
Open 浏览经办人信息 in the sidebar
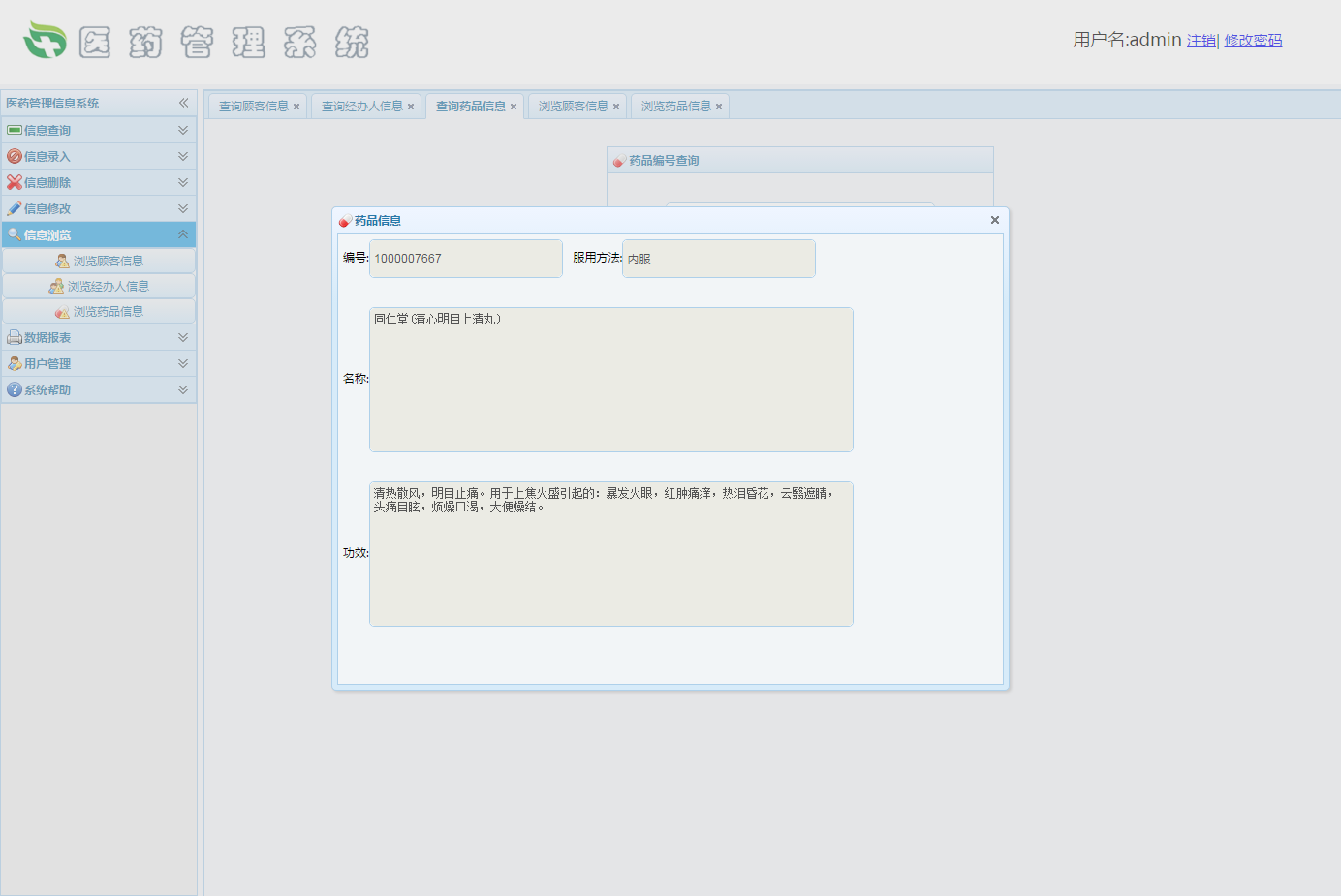click(99, 287)
